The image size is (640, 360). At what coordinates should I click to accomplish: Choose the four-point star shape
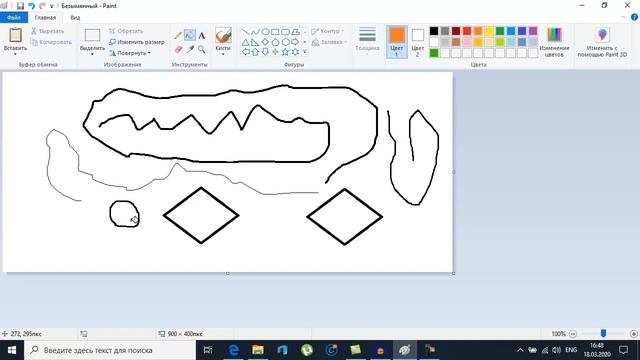click(x=275, y=52)
